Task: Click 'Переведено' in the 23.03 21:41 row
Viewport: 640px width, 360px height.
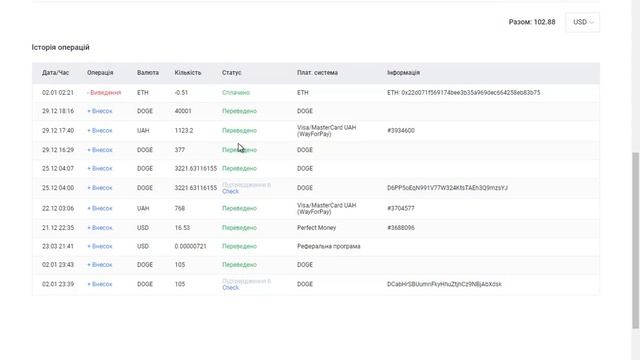Action: click(x=239, y=246)
